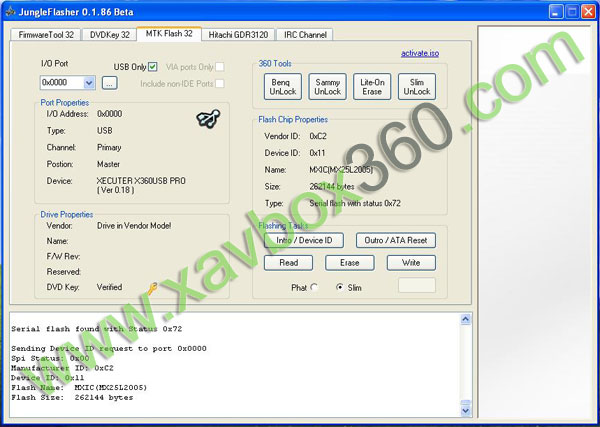Click the USB connection icon in Port Properties

click(x=208, y=119)
